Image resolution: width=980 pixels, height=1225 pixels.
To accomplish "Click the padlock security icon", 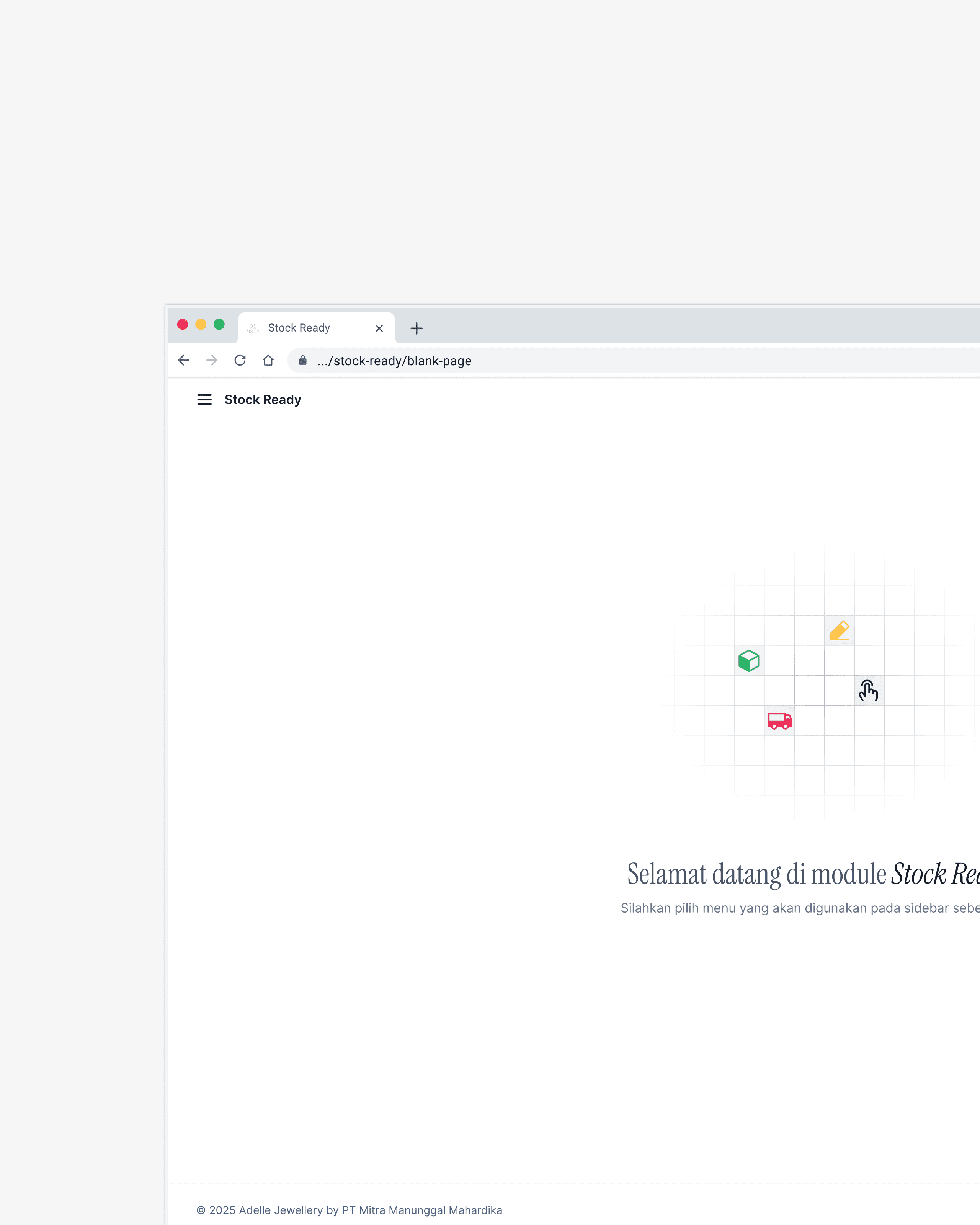I will (303, 360).
